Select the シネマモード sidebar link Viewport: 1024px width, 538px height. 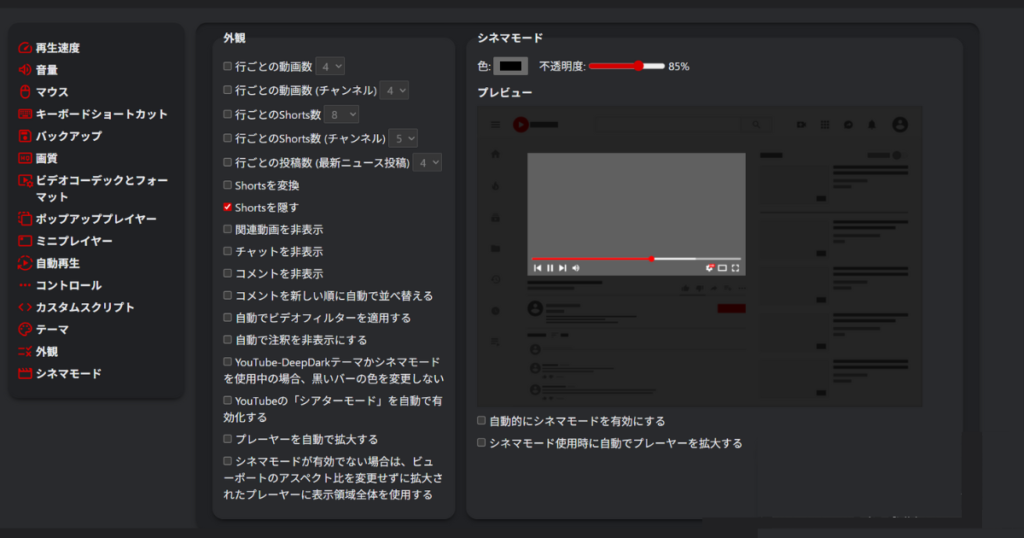pyautogui.click(x=68, y=373)
